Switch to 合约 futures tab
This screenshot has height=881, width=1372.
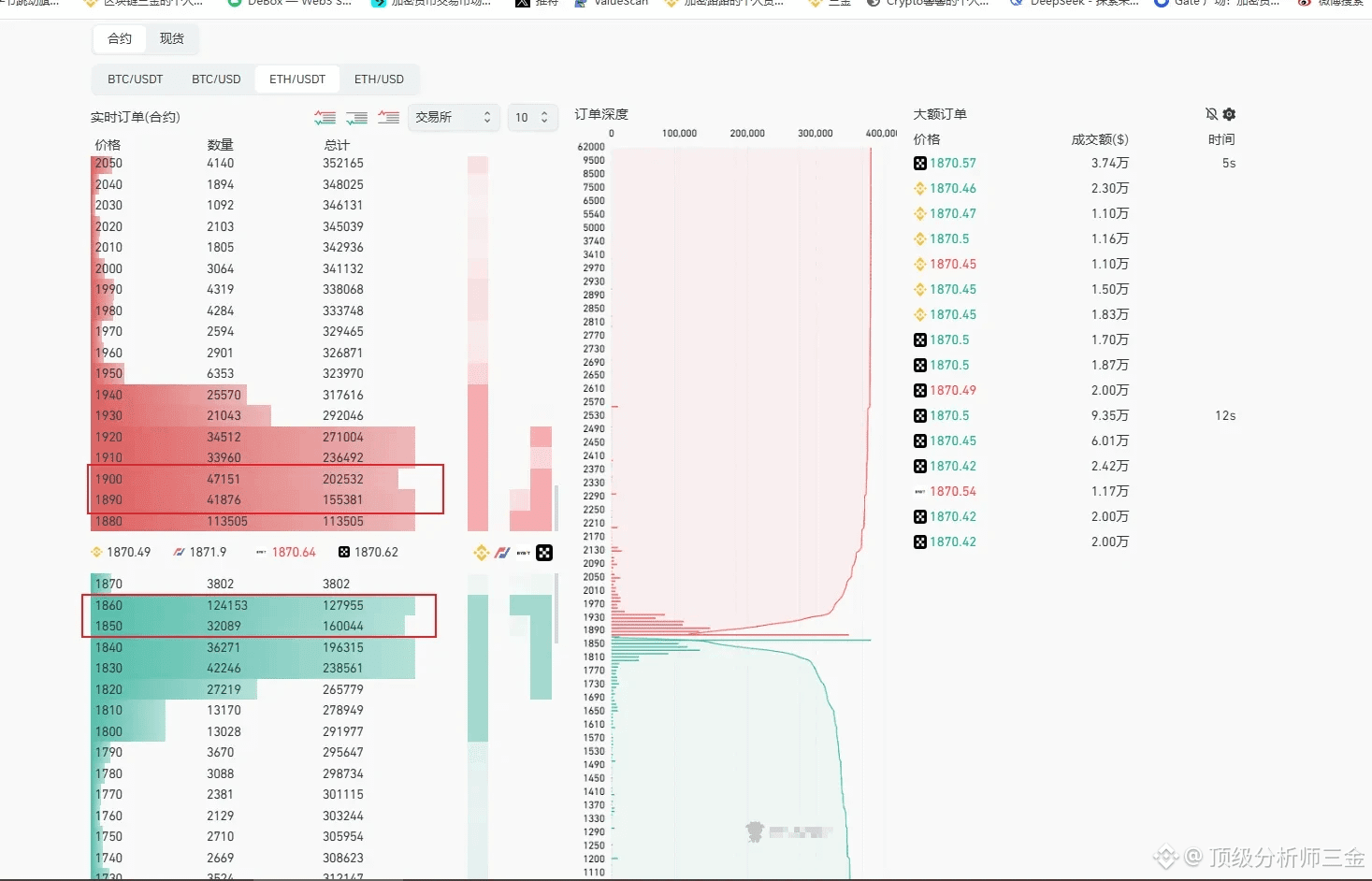[x=120, y=38]
